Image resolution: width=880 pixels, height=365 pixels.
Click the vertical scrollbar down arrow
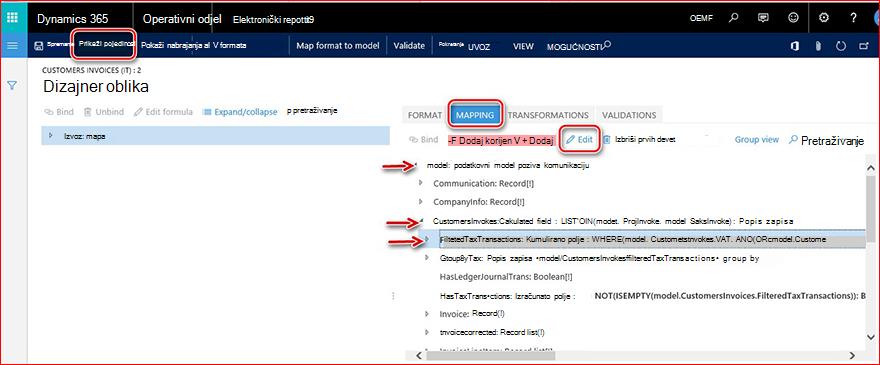click(x=870, y=336)
